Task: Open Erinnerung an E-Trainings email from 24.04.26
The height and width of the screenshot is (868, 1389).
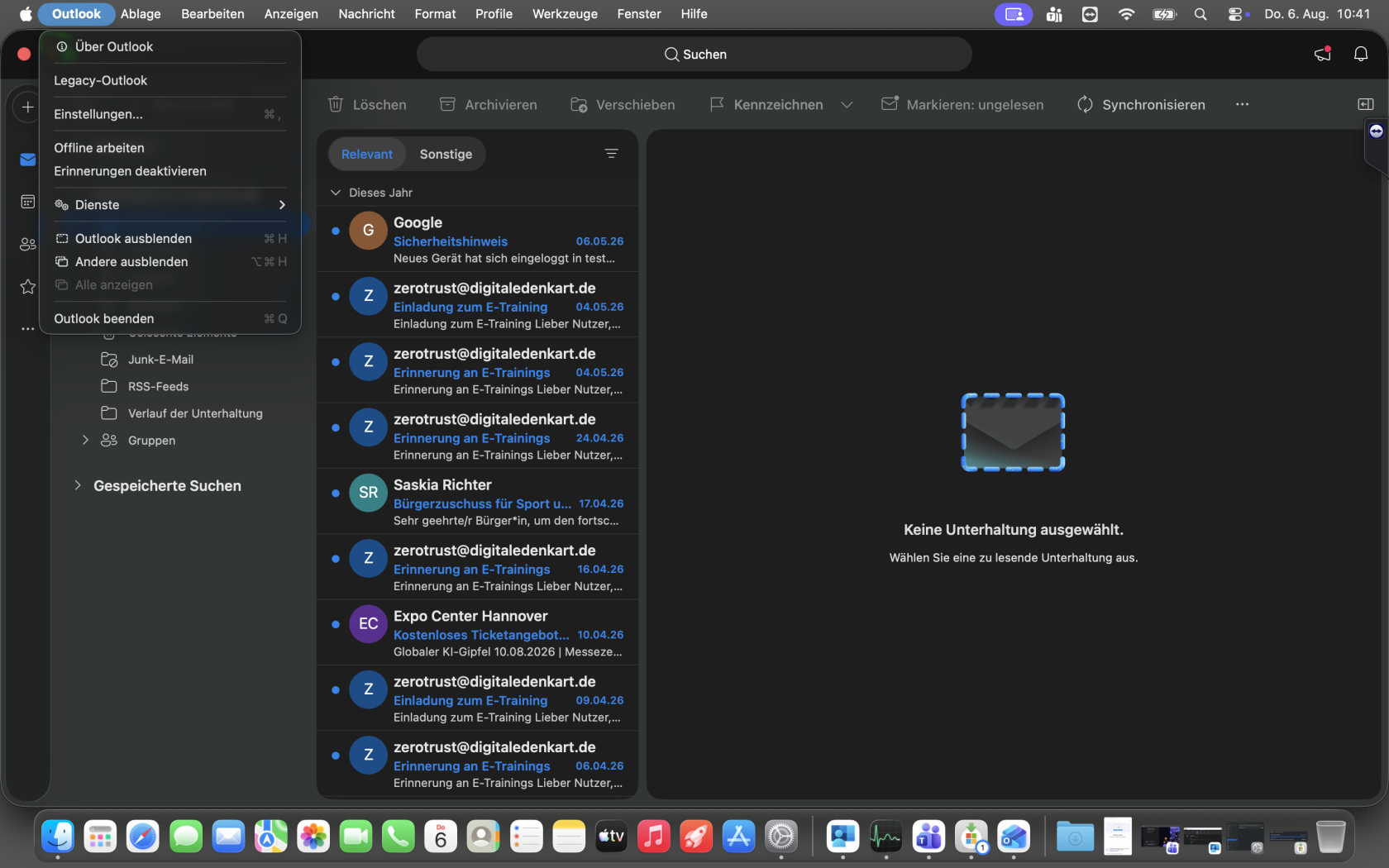Action: 477,436
